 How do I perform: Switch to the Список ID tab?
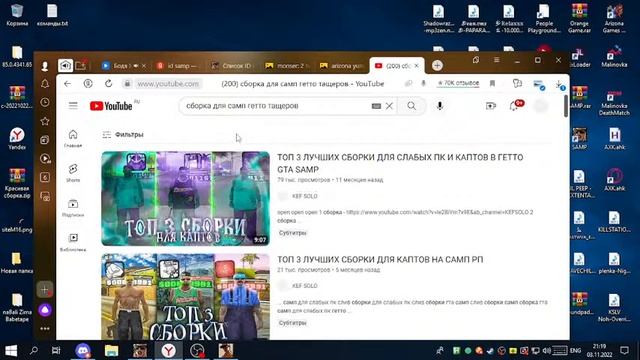click(233, 66)
